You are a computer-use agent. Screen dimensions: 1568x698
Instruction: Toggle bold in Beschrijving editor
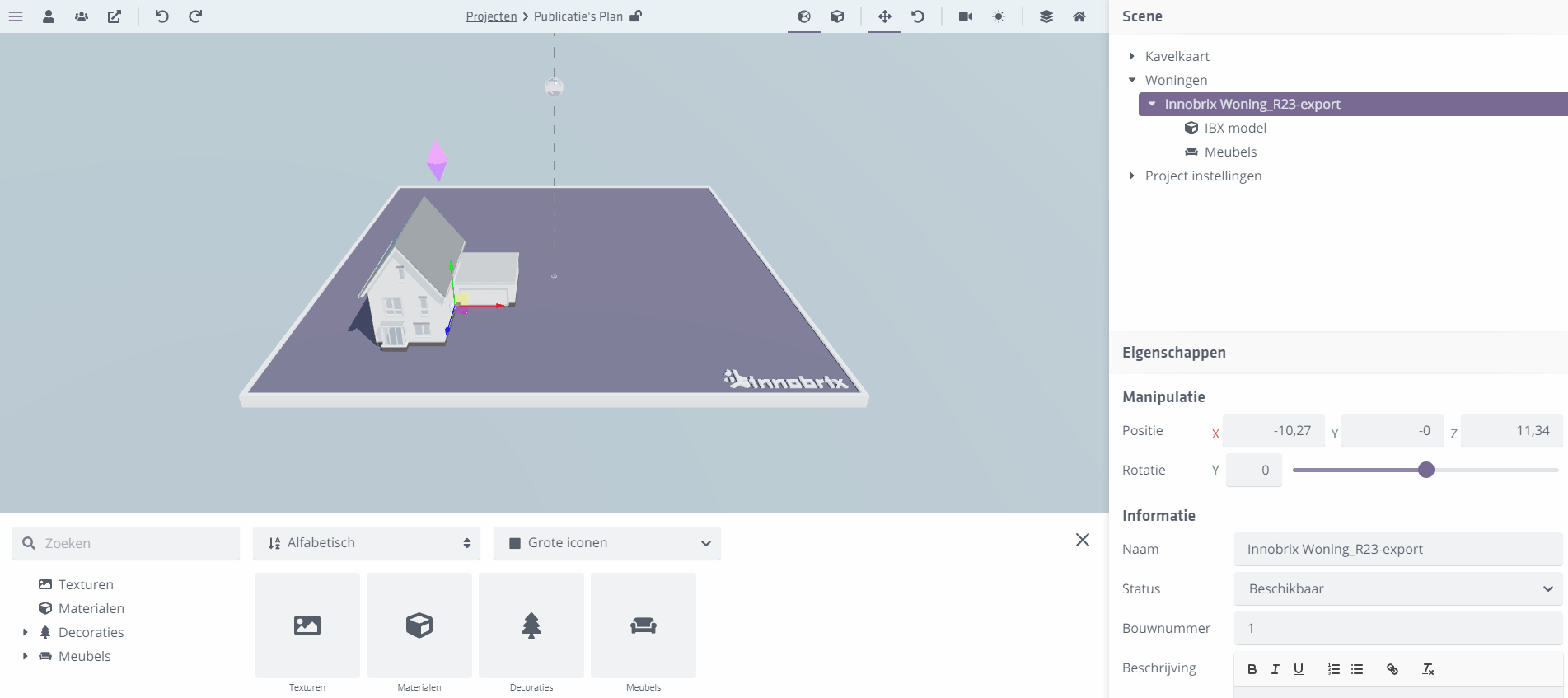(1252, 669)
